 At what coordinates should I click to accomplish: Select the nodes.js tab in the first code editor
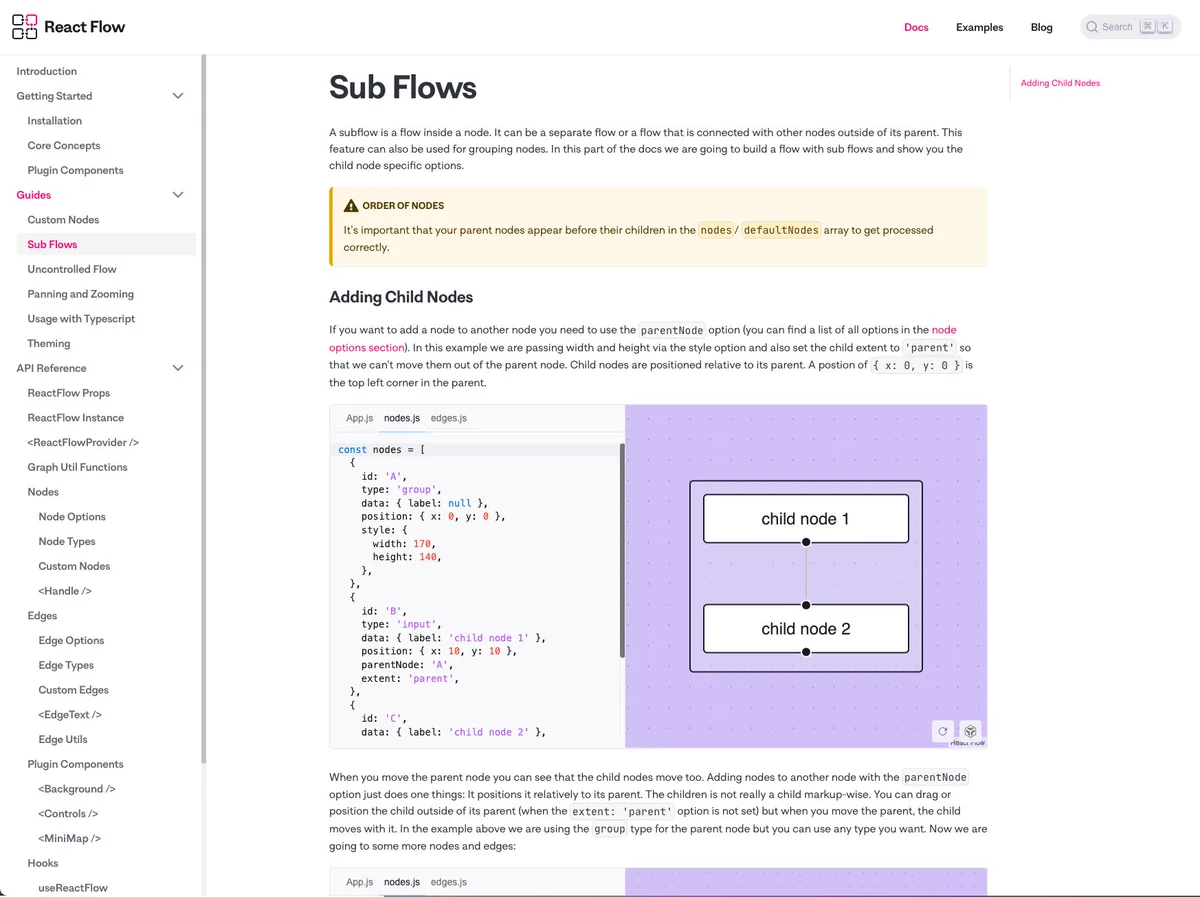click(402, 418)
